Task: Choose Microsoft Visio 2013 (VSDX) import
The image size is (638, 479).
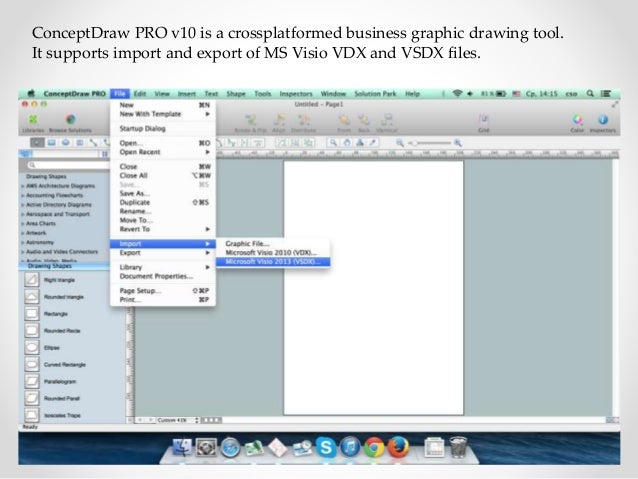Action: coord(273,262)
